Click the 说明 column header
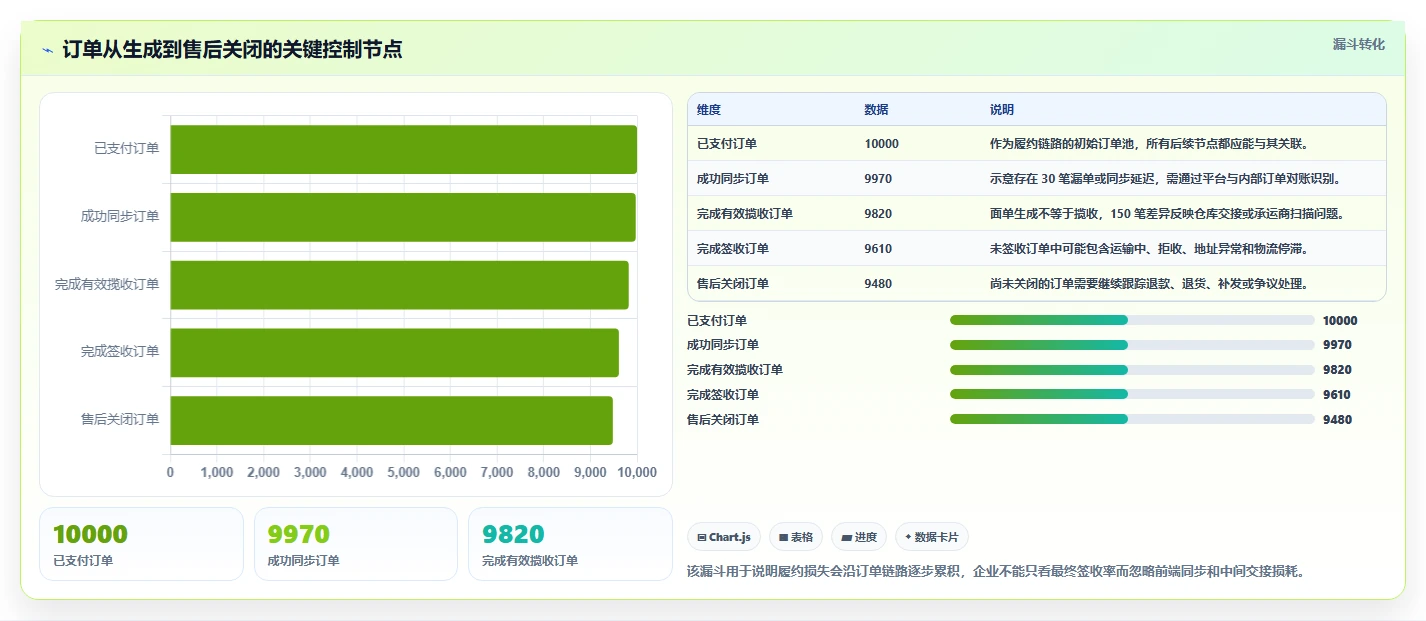This screenshot has width=1426, height=621. pos(1002,110)
